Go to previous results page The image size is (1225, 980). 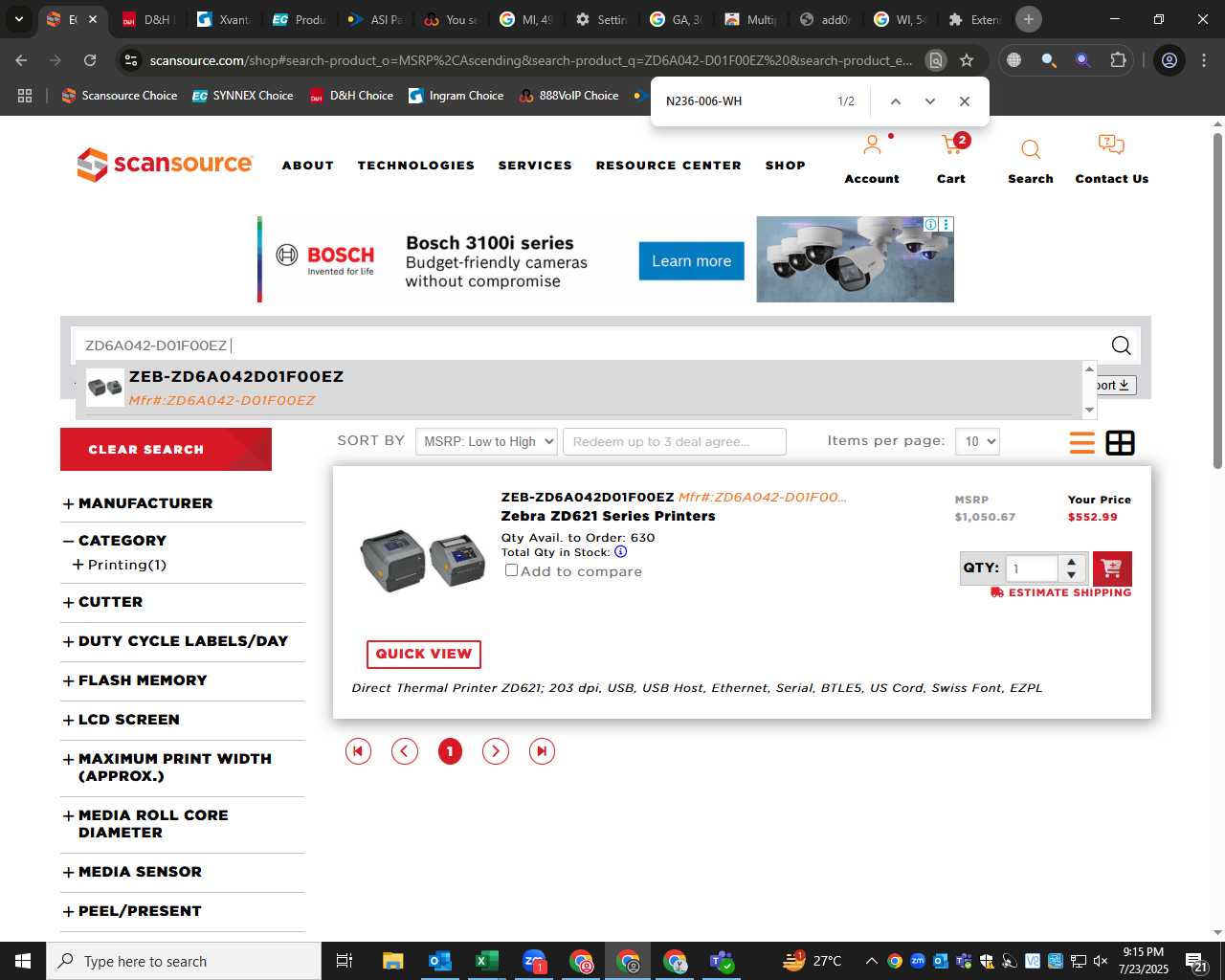pos(405,751)
